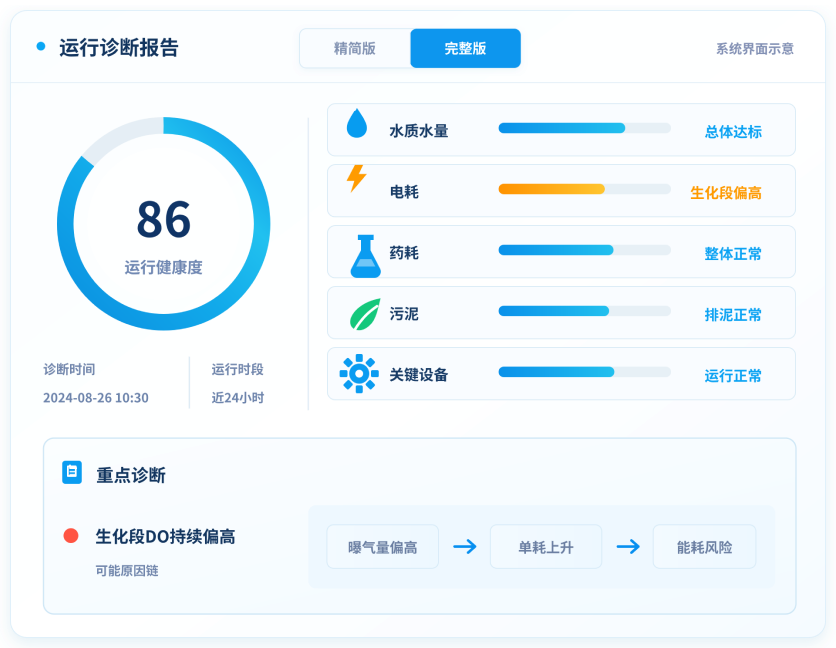This screenshot has width=836, height=648.
Task: Click the 运行时段 label
Action: click(238, 369)
